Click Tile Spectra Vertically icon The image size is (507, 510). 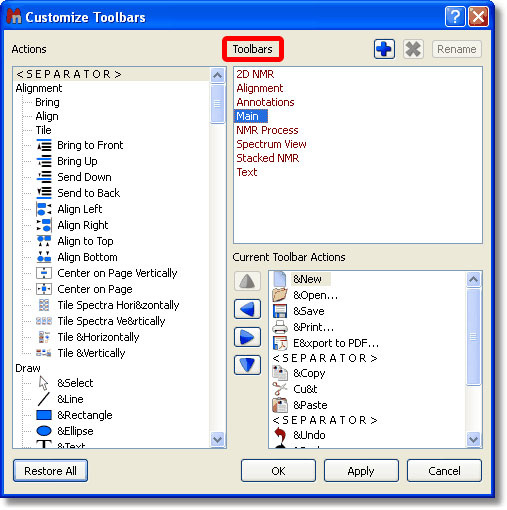click(x=44, y=321)
